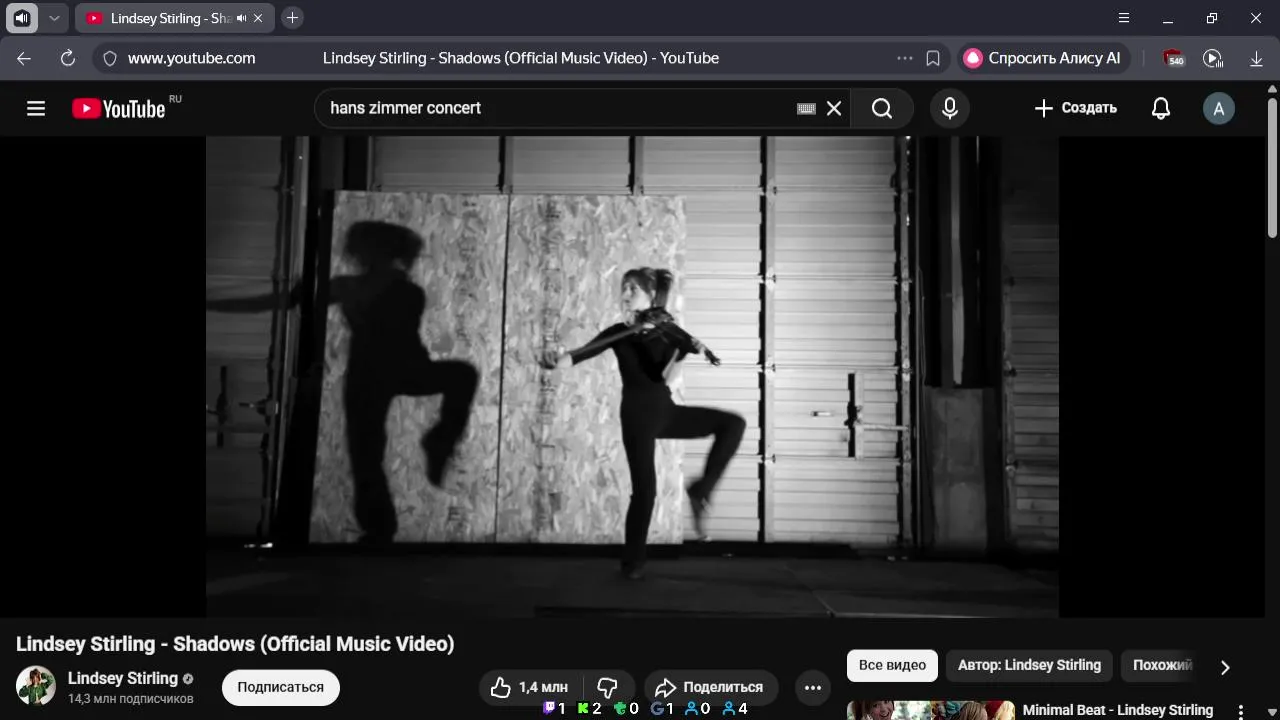Open a new browser tab
Screen dimensions: 1280x720
[292, 18]
